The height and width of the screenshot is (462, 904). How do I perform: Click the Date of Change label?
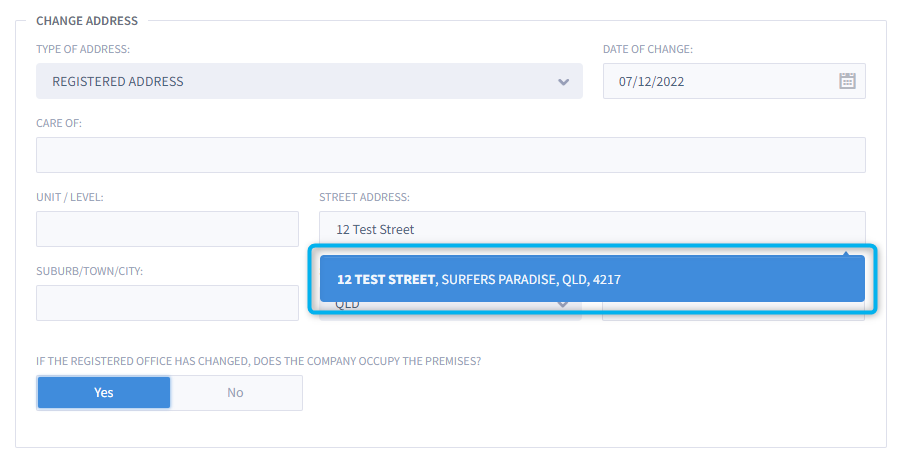(x=647, y=49)
